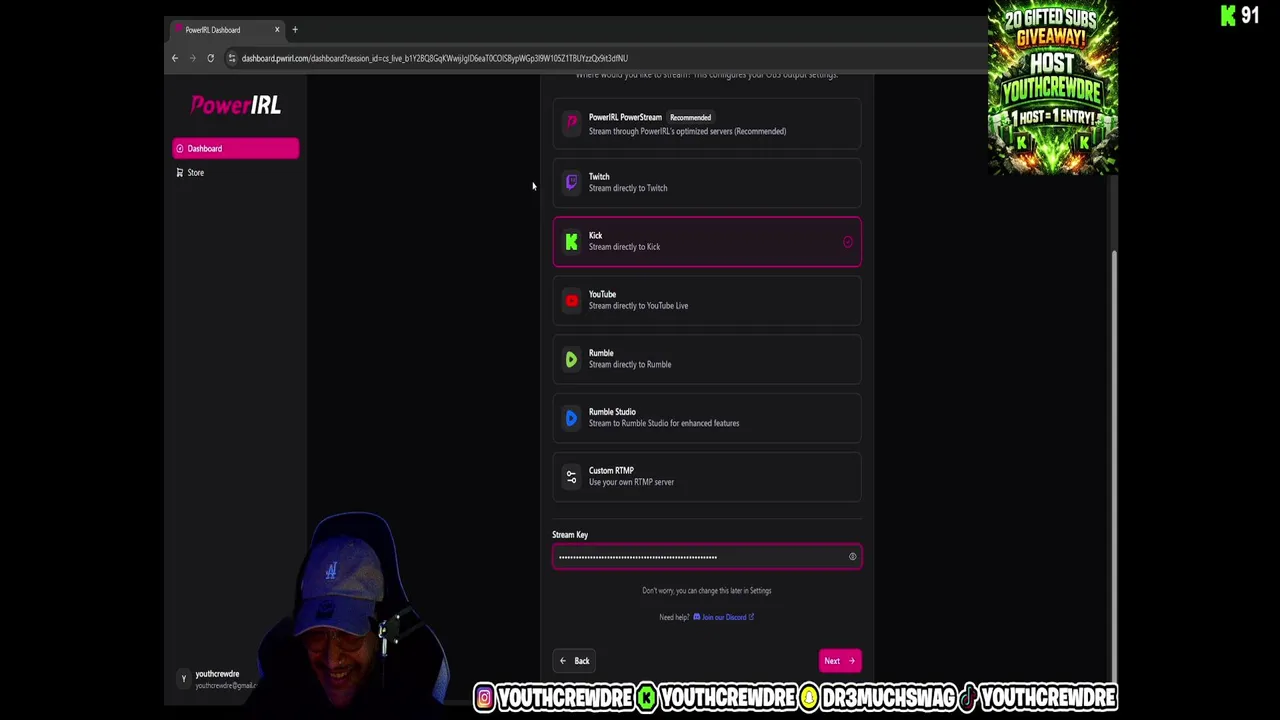Image resolution: width=1280 pixels, height=720 pixels.
Task: Click "Don't worry, you can change this later" note
Action: (707, 591)
